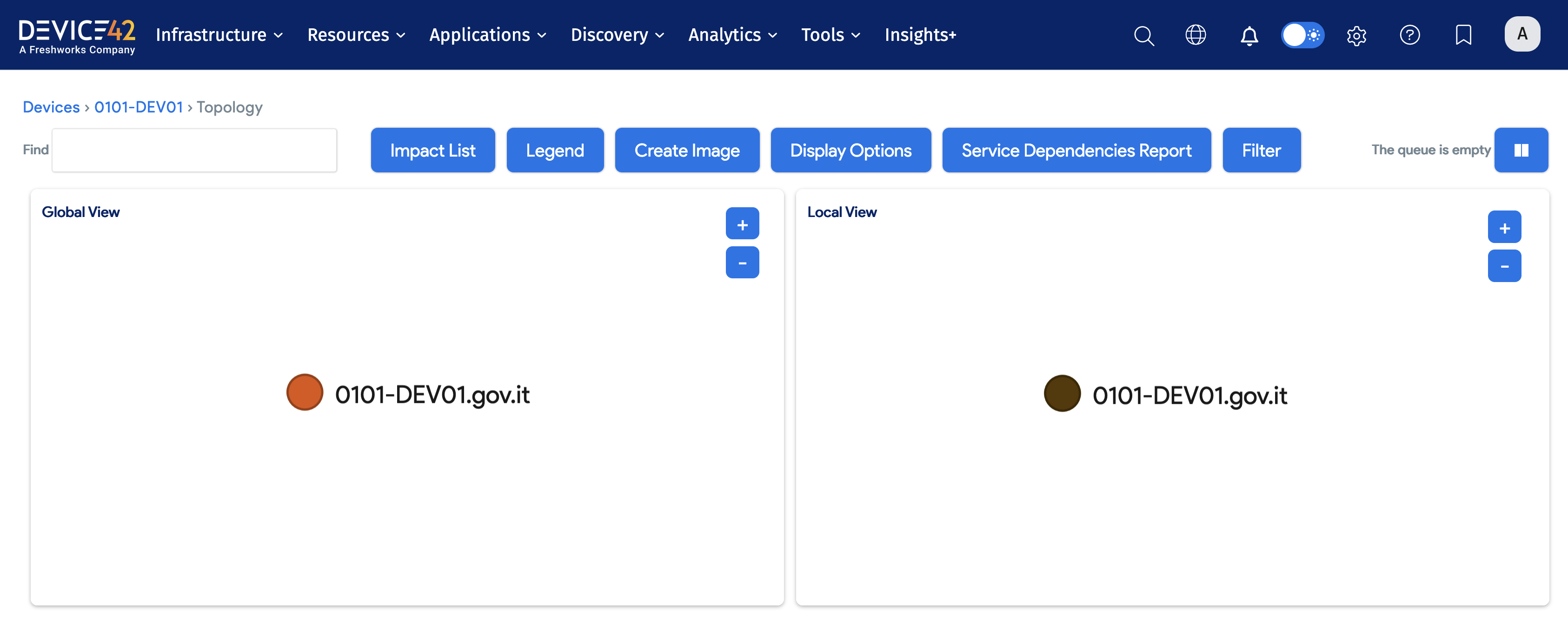Pause the queue with pause icon
Viewport: 1568px width, 618px height.
(1521, 150)
